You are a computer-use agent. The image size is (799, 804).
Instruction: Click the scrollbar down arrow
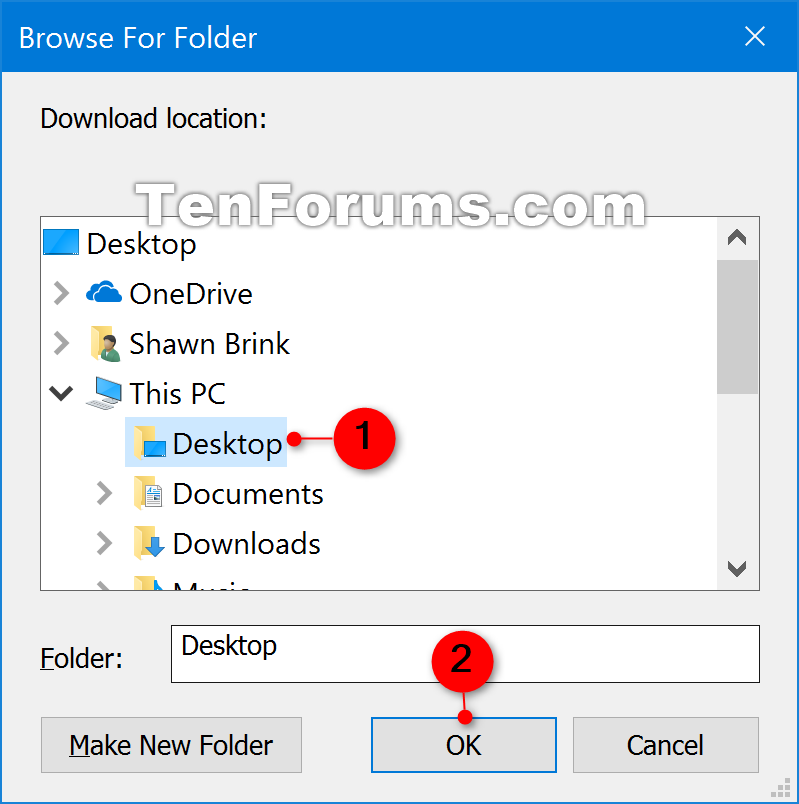tap(737, 568)
